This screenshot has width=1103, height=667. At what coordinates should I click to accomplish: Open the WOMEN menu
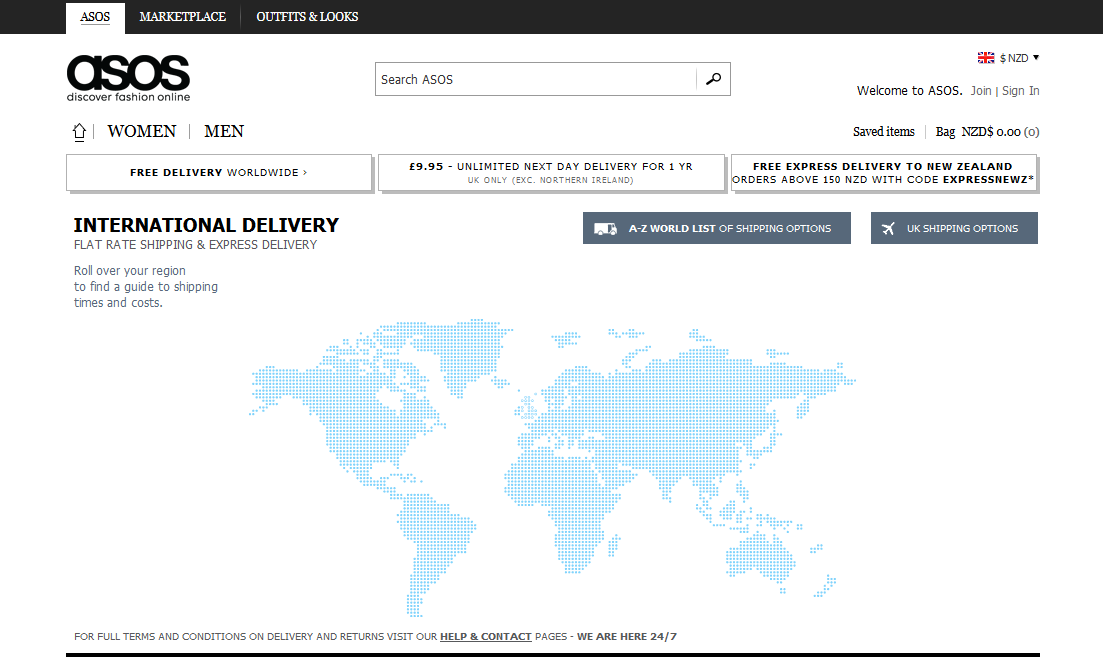click(141, 132)
